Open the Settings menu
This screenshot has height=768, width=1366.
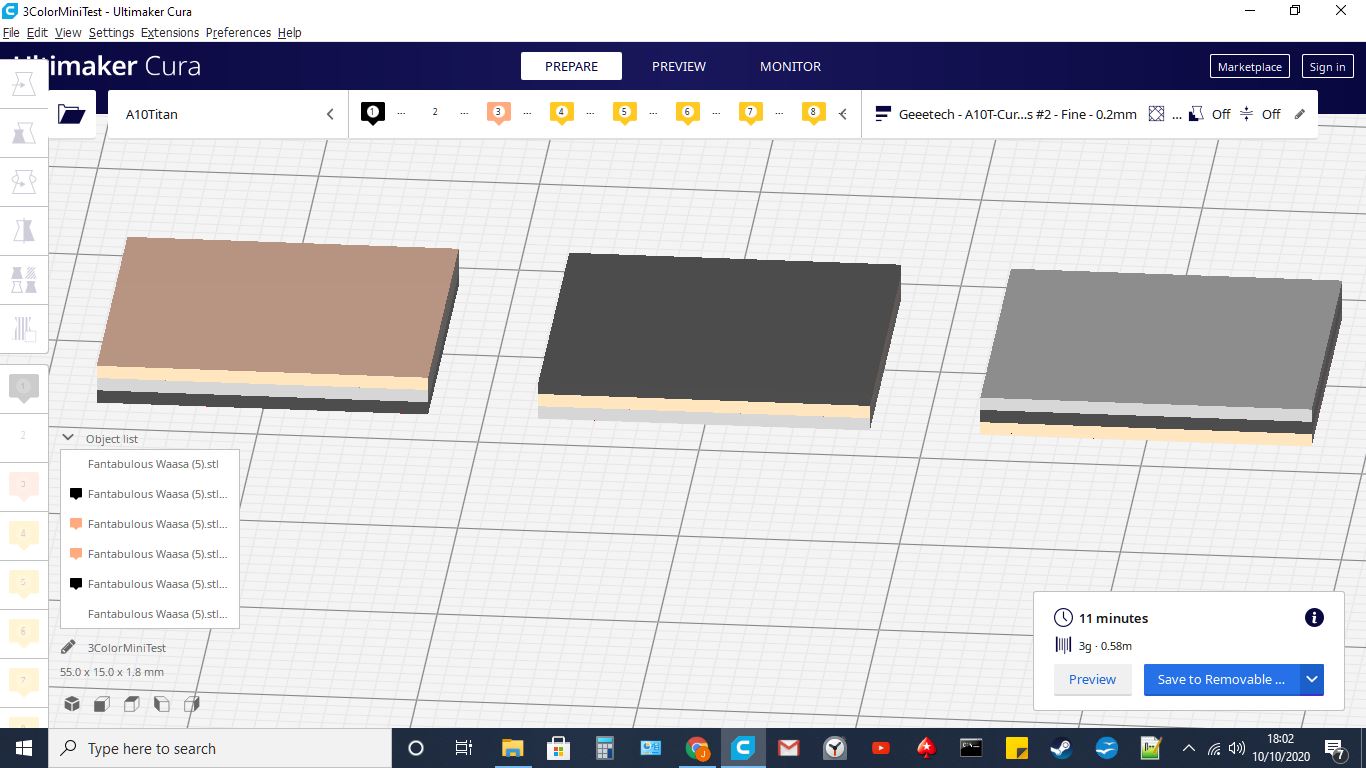(x=111, y=32)
